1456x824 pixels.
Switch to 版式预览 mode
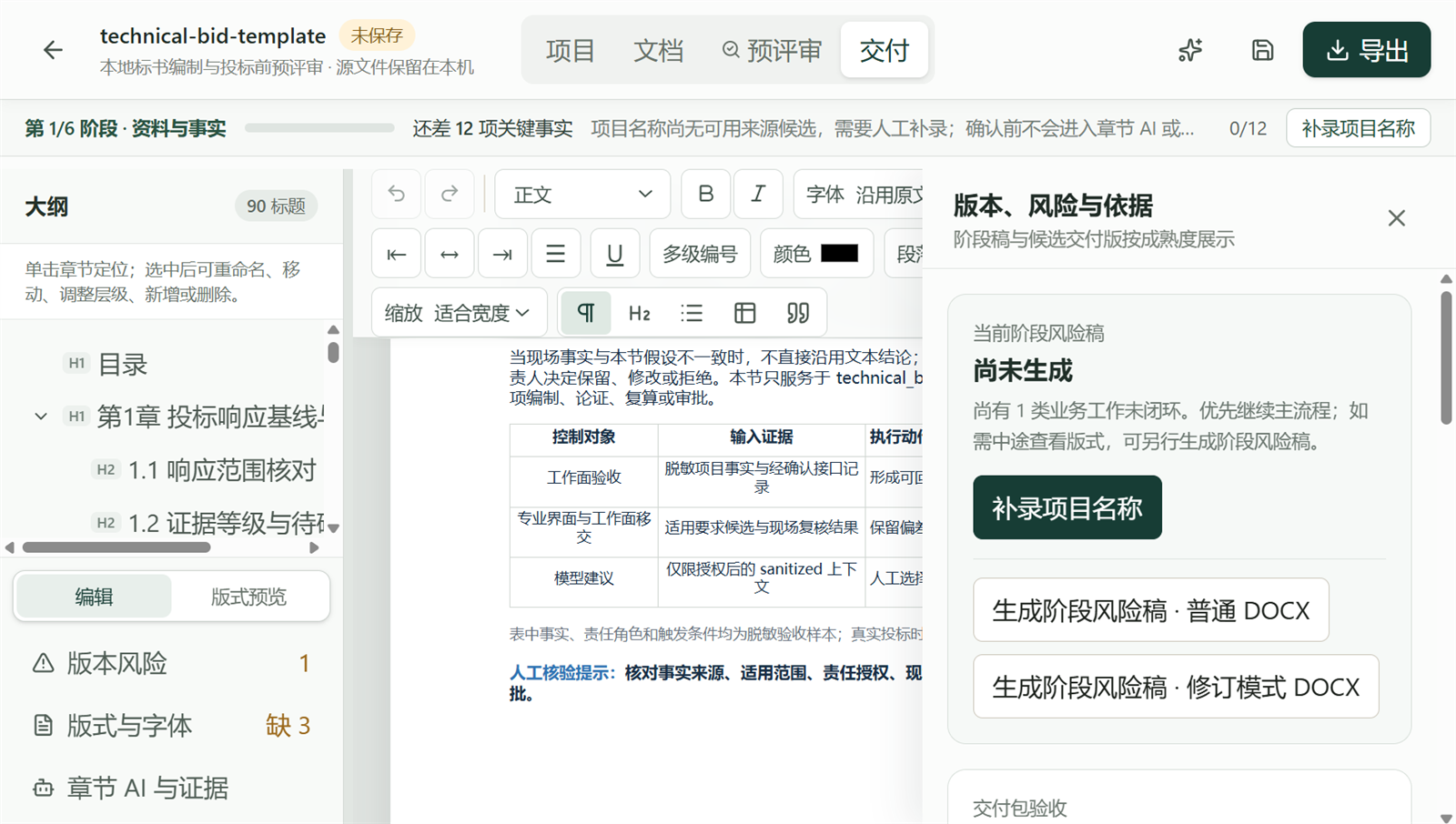248,597
